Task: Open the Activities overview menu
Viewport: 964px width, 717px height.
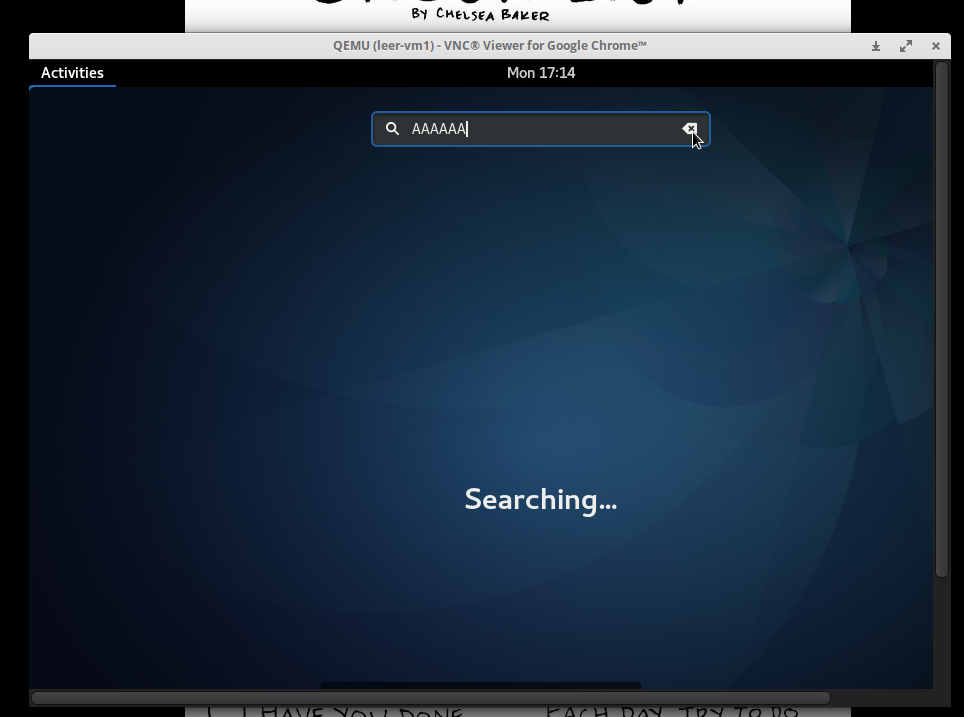Action: (72, 73)
